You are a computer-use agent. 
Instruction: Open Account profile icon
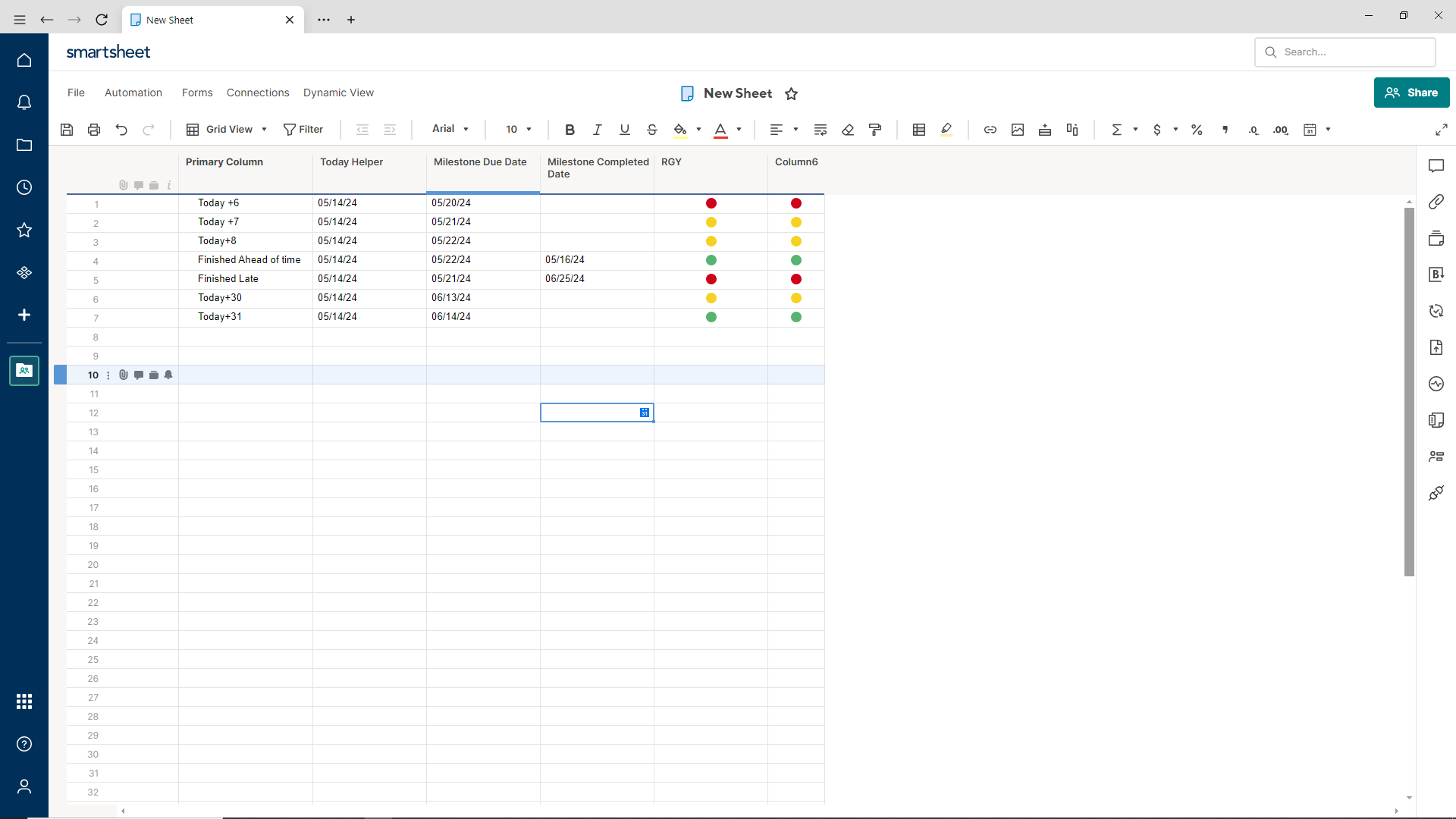click(x=24, y=786)
